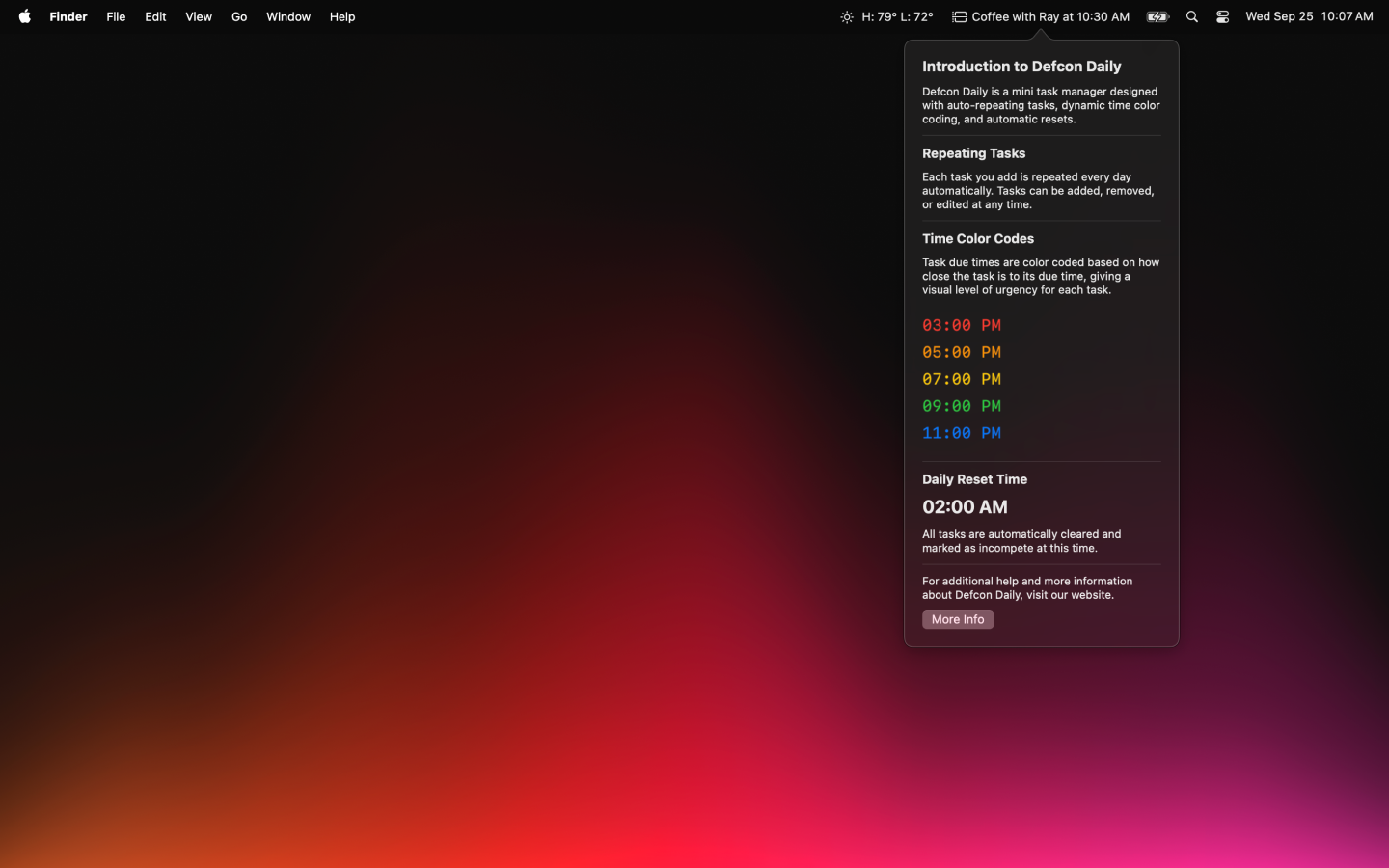Click the H: 79° L: 72° weather text

tap(897, 16)
